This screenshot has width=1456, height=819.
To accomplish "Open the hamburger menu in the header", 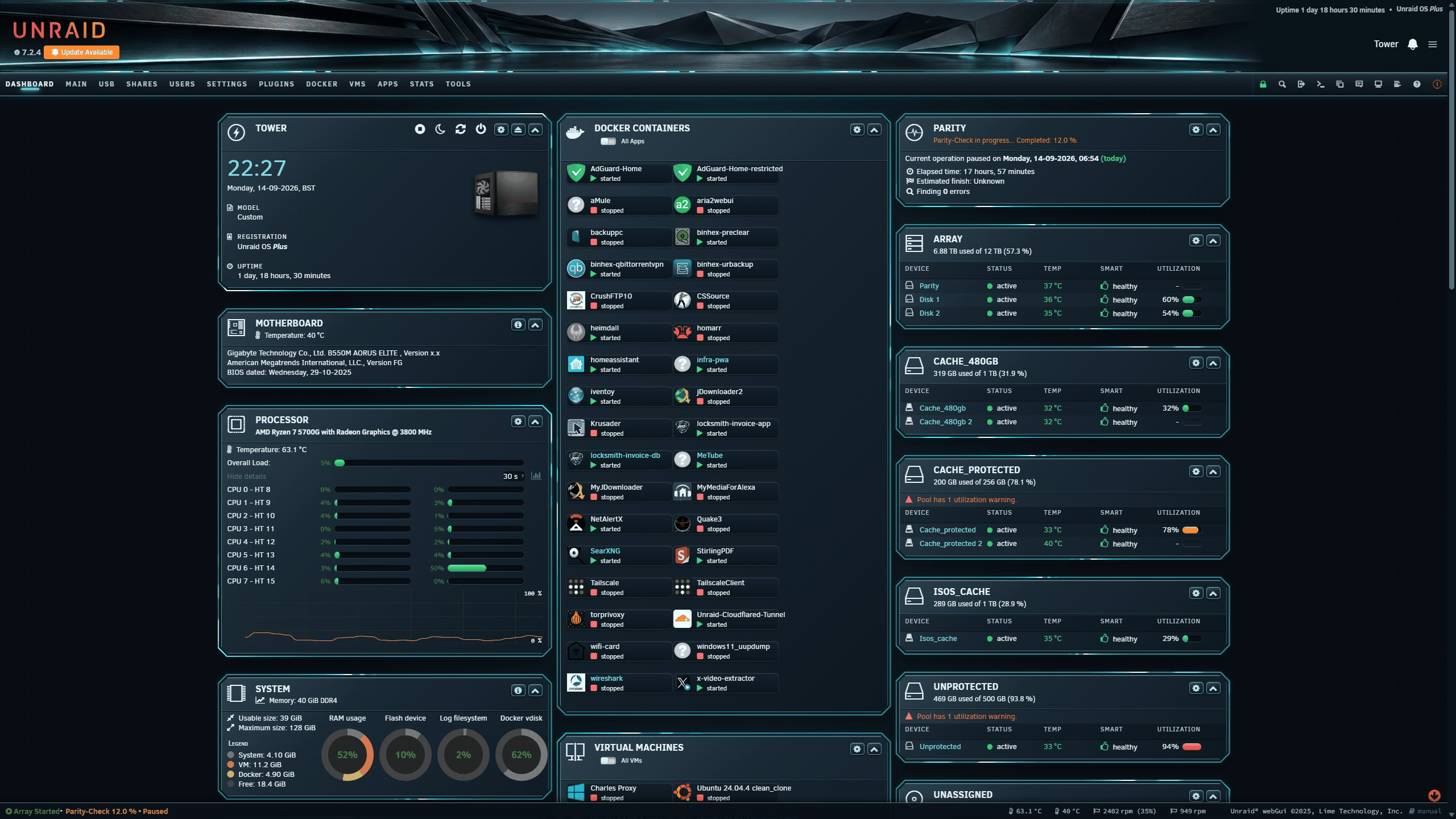I will click(1433, 44).
